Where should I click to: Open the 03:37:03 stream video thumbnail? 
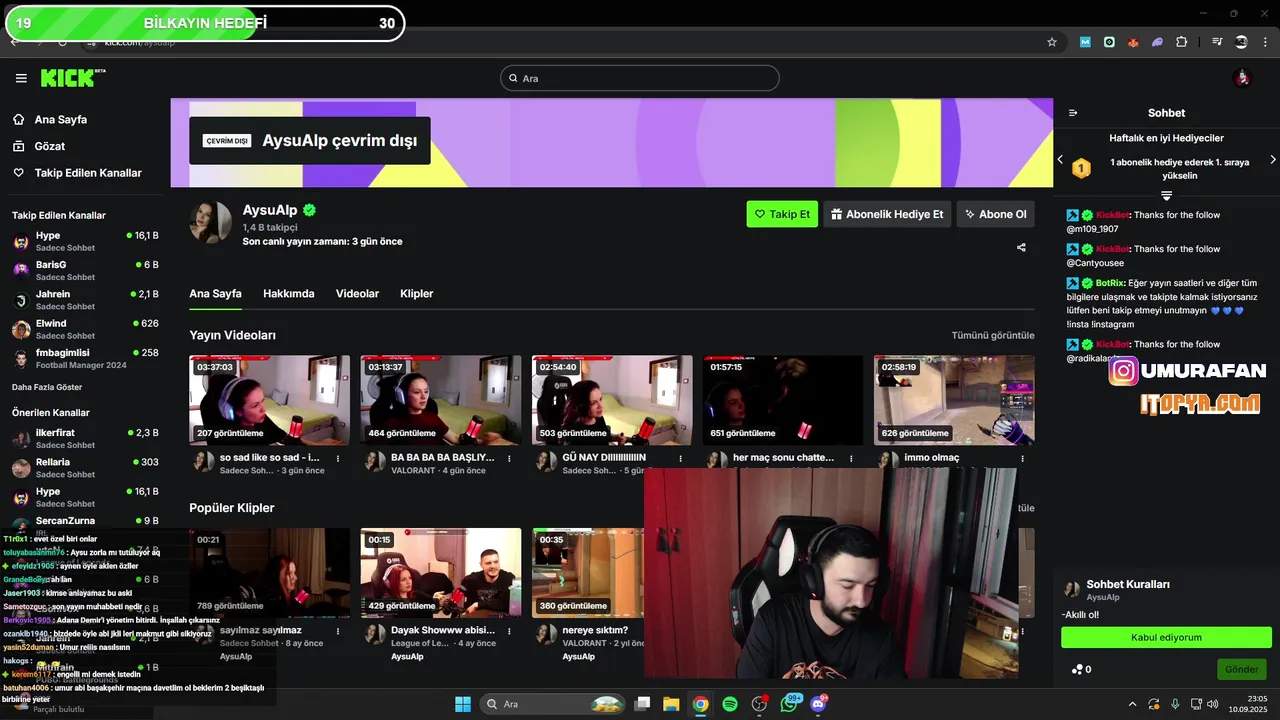270,400
